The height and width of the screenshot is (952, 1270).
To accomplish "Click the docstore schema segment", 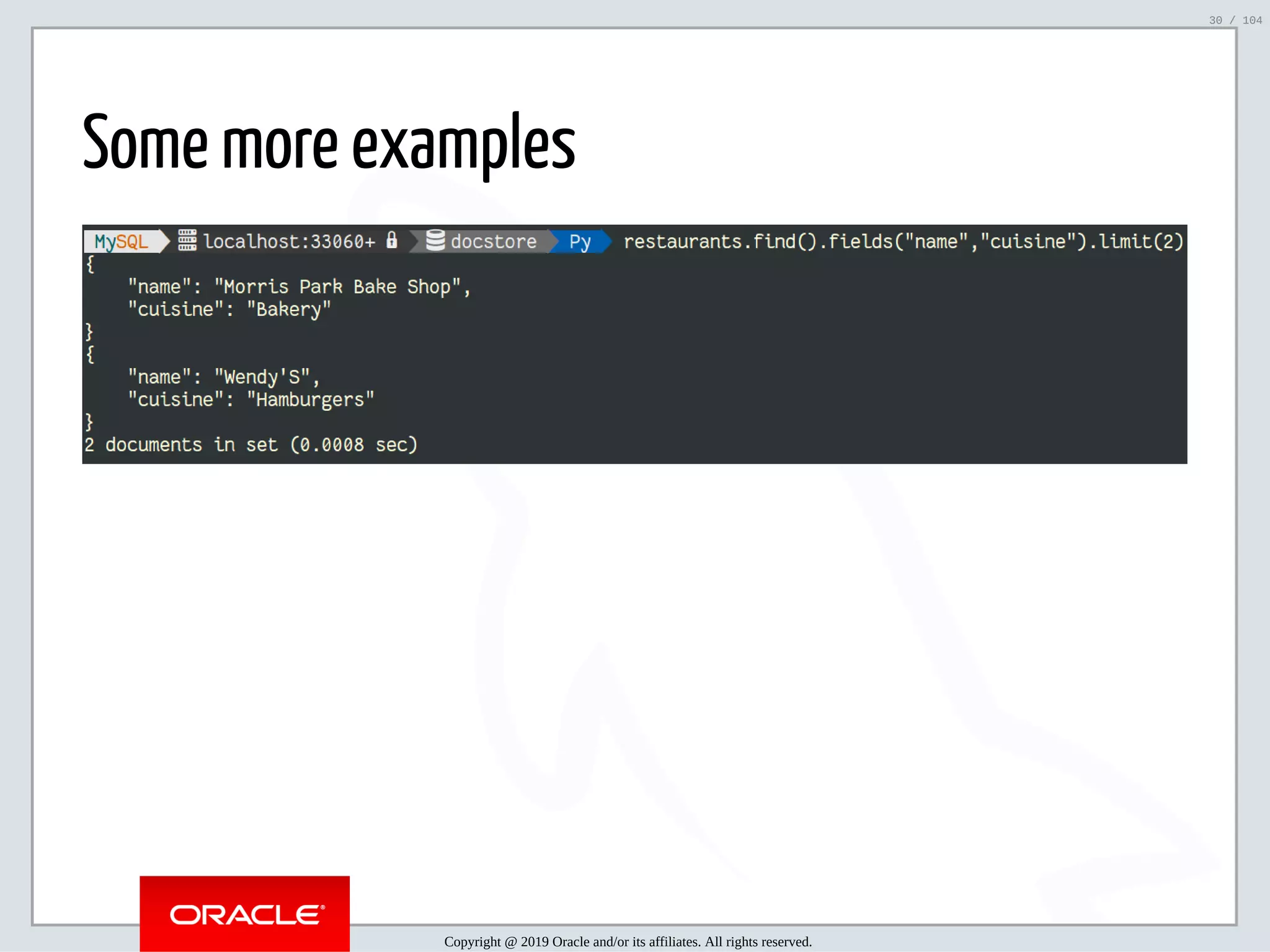I will pyautogui.click(x=493, y=241).
